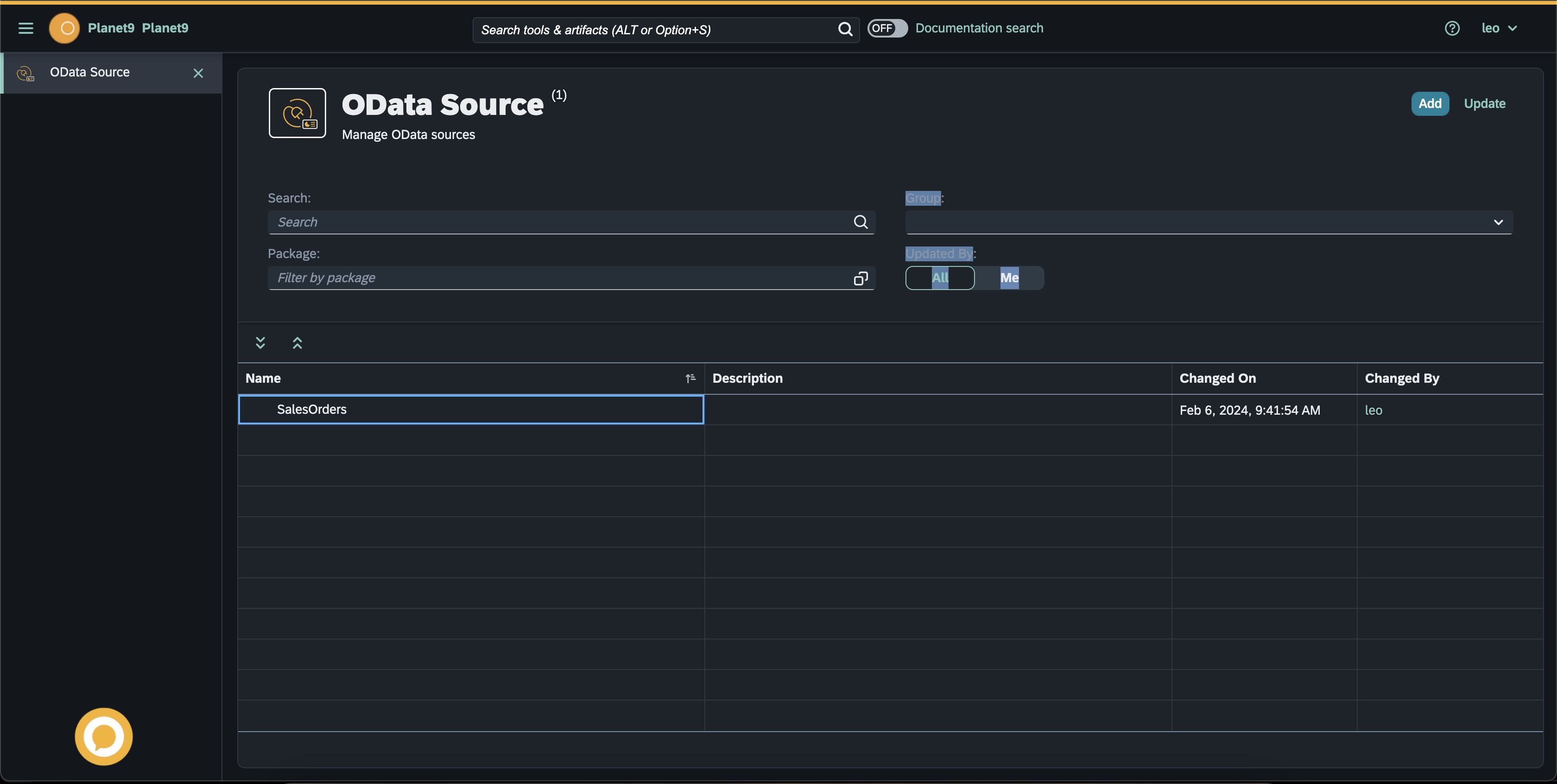The width and height of the screenshot is (1557, 784).
Task: Click the orange Planet9 logo icon
Action: pos(64,28)
